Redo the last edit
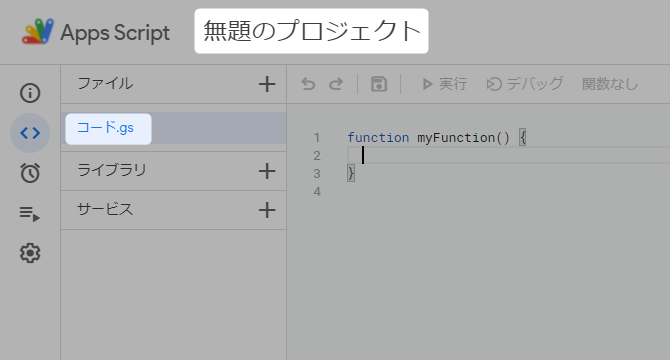Screen dimensions: 670x360 [x=336, y=84]
